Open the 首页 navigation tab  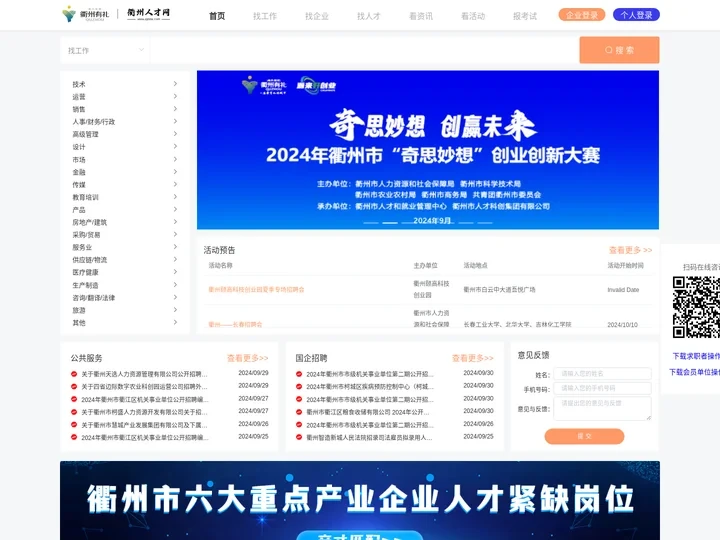pyautogui.click(x=217, y=16)
